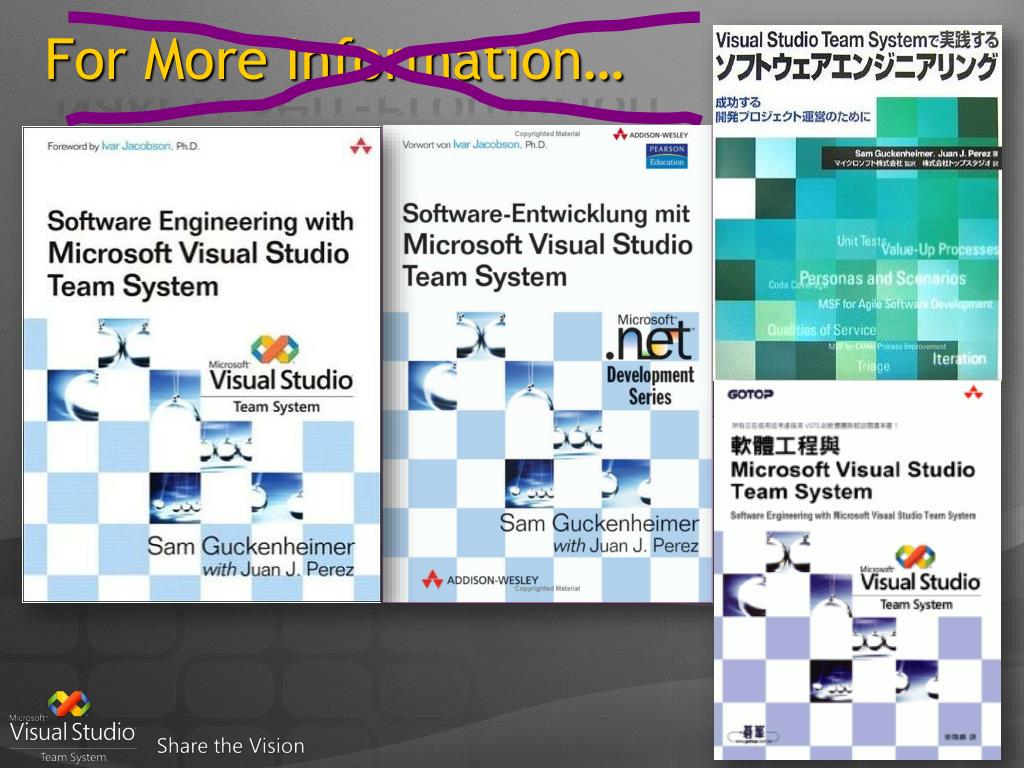This screenshot has height=768, width=1024.
Task: Click 'Microsoft Visual Studio Team System' on Chinese cover
Action: coord(852,481)
